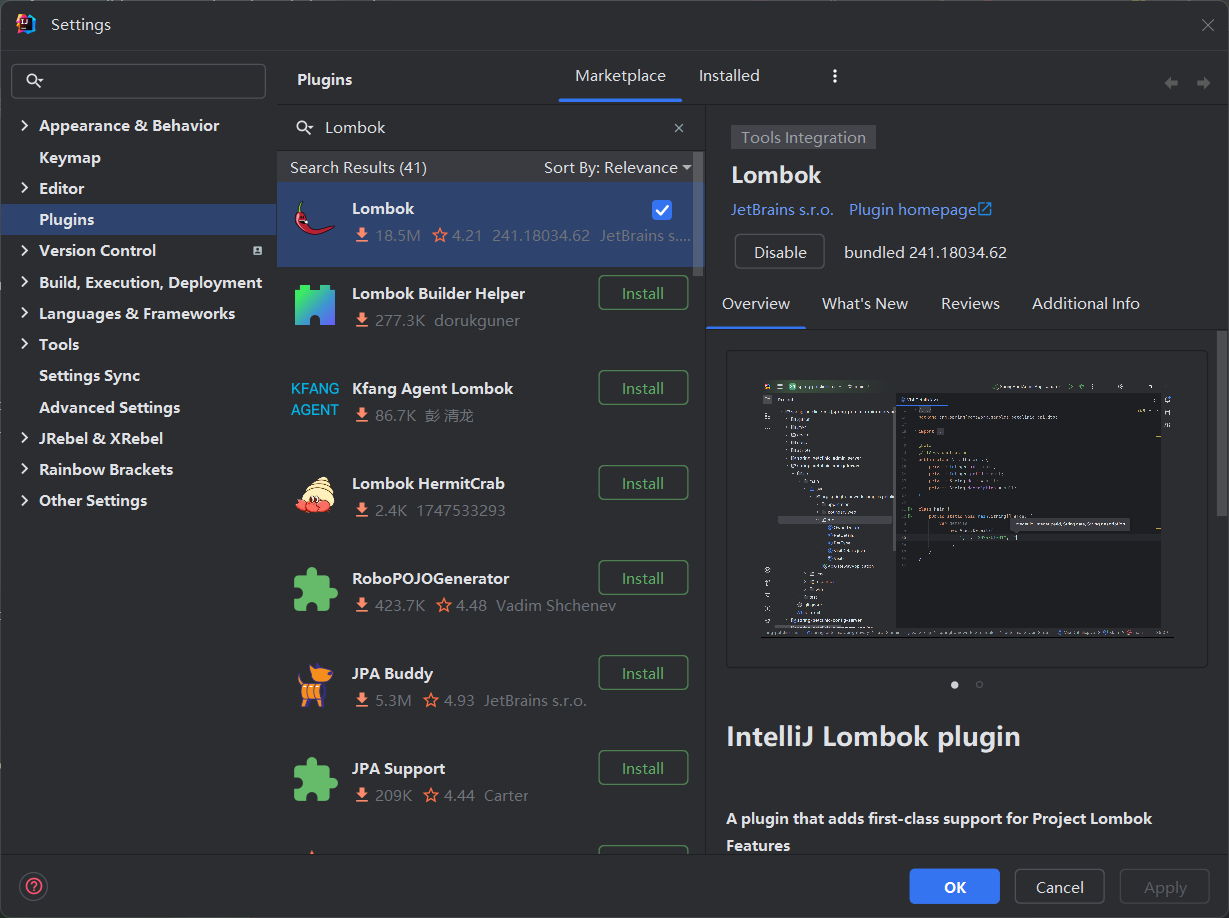
Task: Uncheck the Lombok plugin enabled checkbox
Action: pos(662,210)
